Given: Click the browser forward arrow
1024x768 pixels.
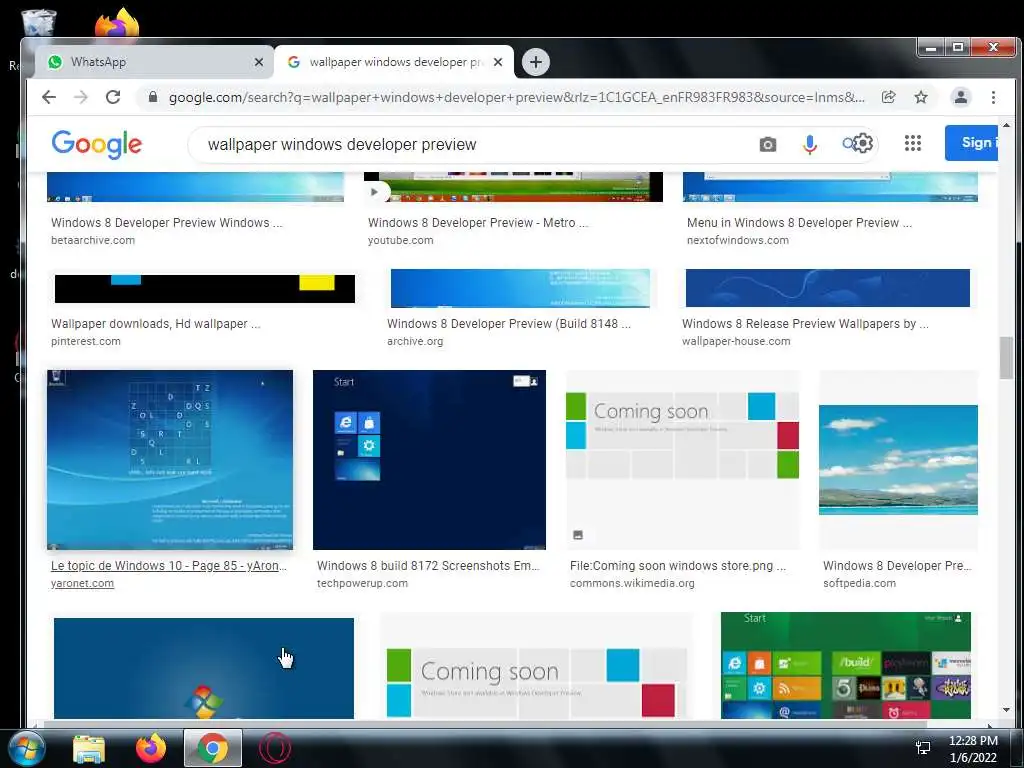Looking at the screenshot, I should click(80, 97).
